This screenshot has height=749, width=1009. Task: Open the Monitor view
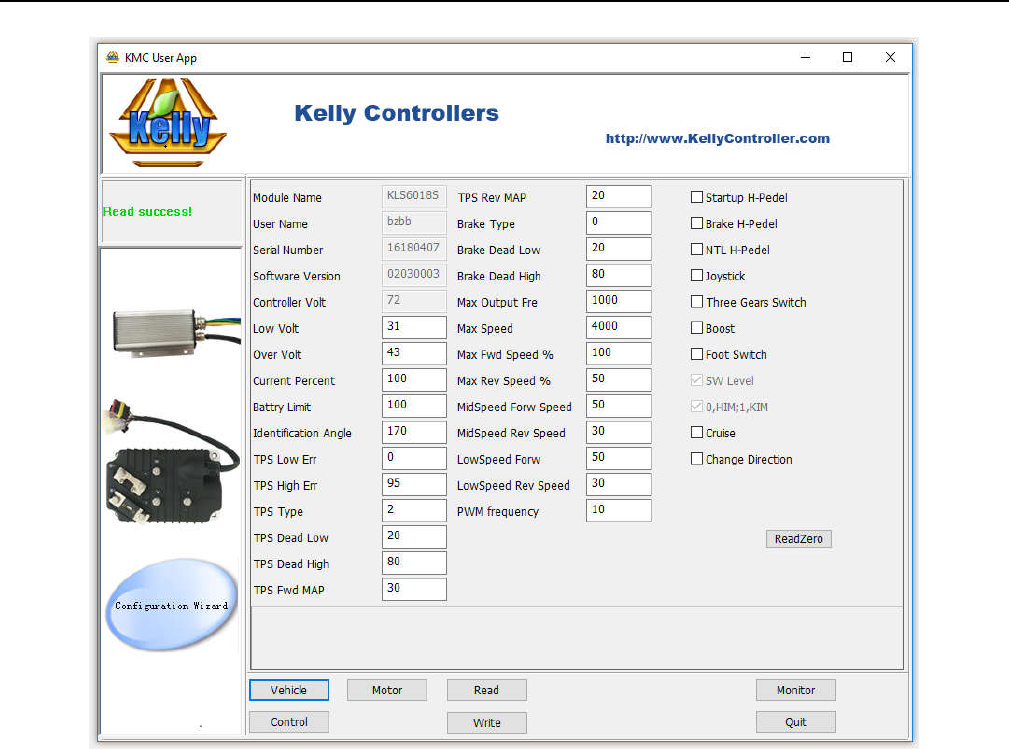(x=796, y=690)
